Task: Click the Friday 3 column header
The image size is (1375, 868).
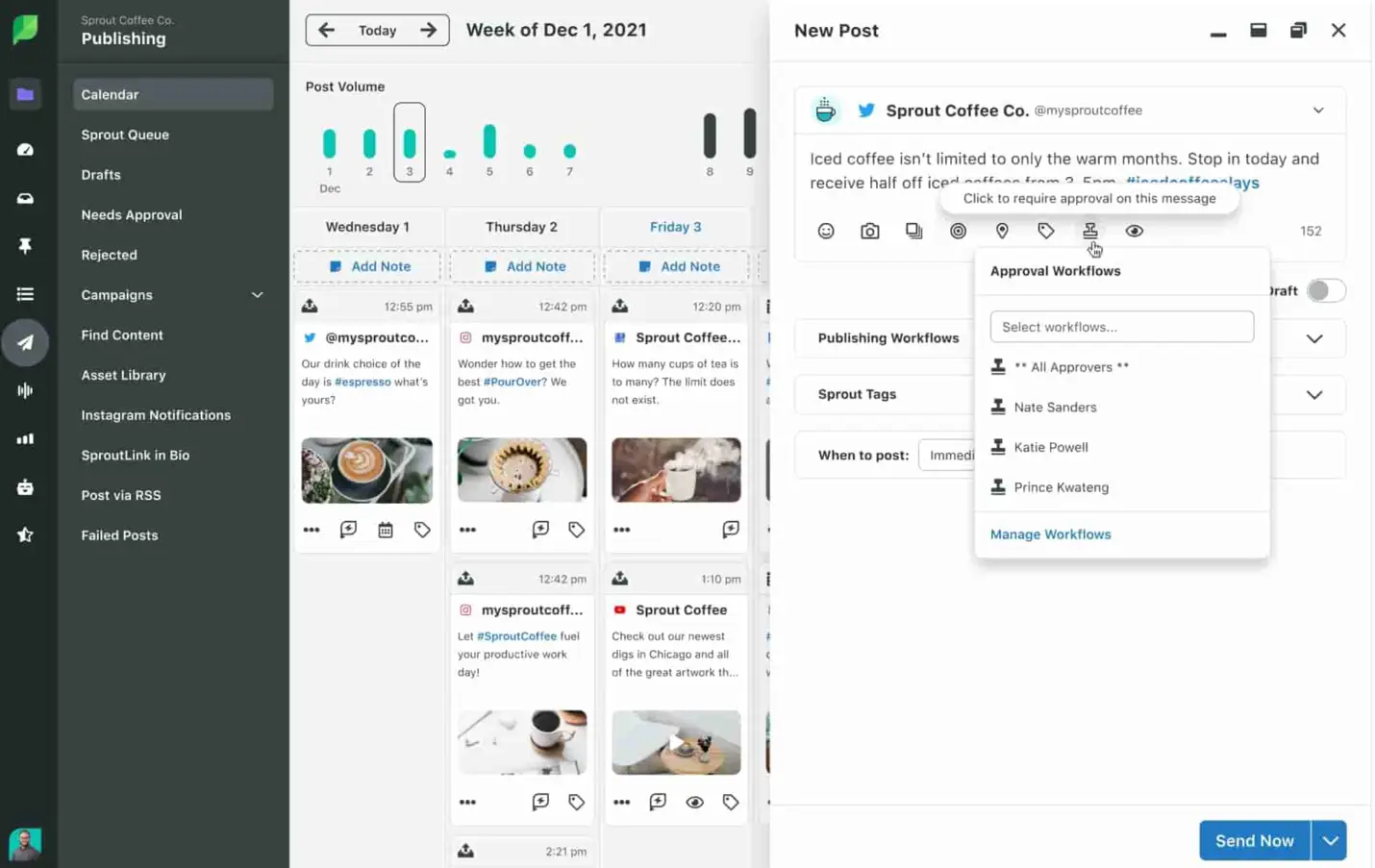Action: pyautogui.click(x=675, y=227)
